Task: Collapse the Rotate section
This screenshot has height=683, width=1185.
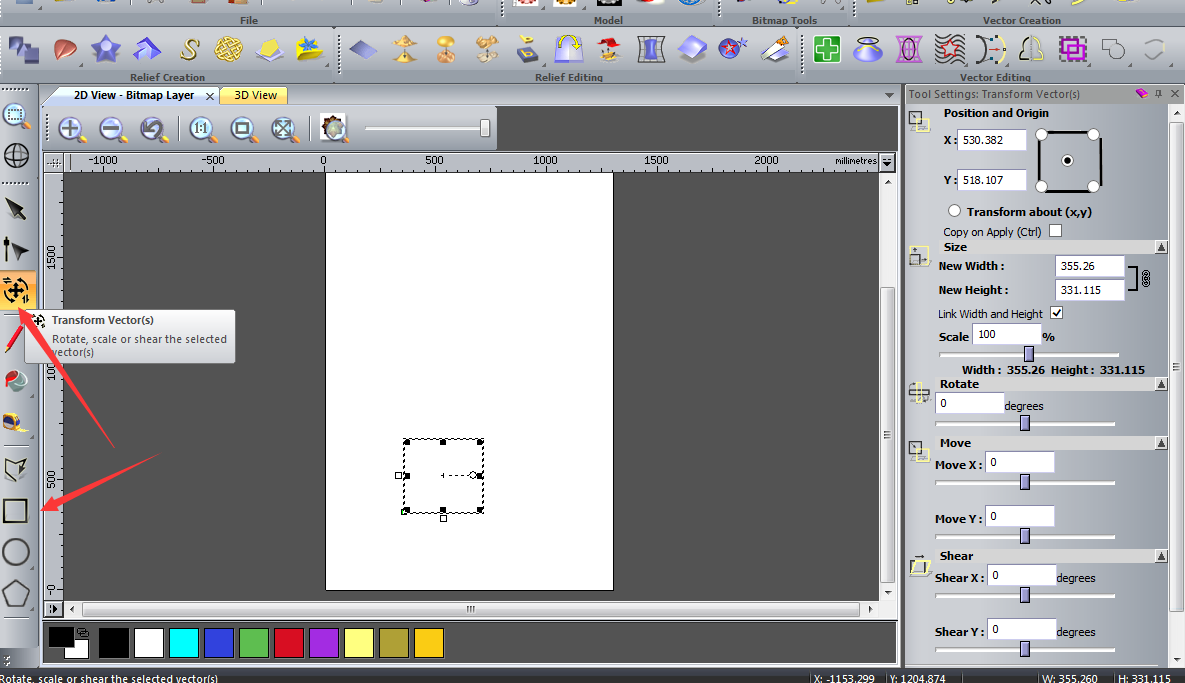Action: 1160,384
